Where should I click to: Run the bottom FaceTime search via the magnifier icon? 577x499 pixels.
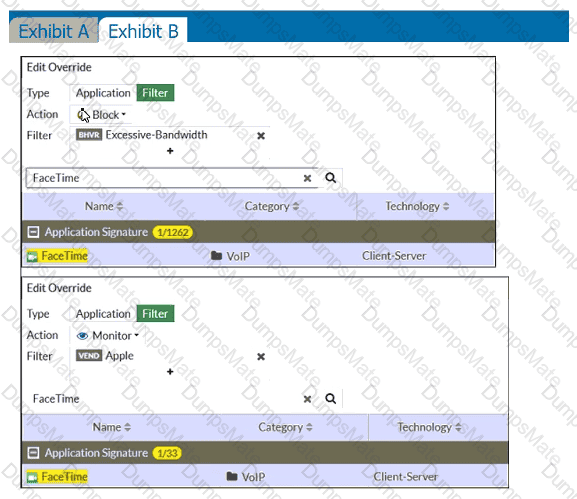[x=330, y=399]
